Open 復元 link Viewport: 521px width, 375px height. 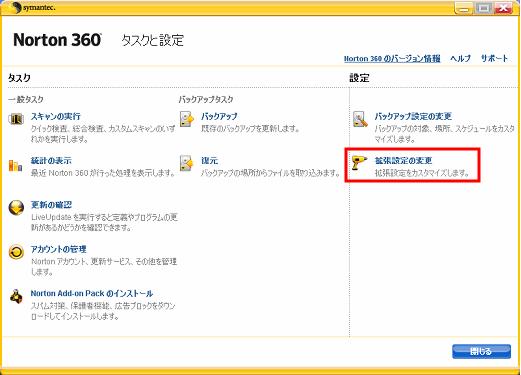tap(209, 161)
